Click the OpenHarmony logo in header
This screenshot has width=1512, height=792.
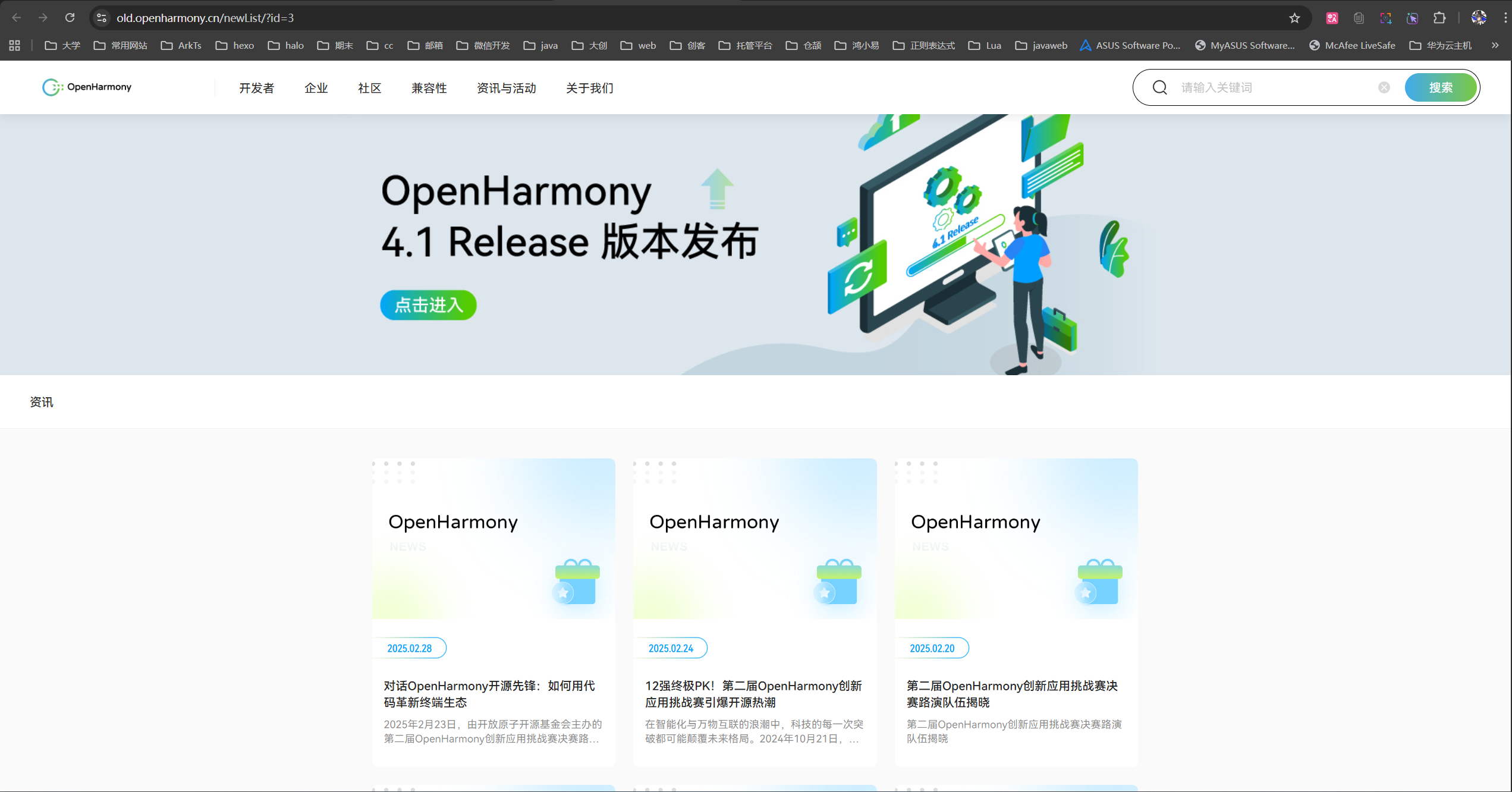pyautogui.click(x=87, y=87)
